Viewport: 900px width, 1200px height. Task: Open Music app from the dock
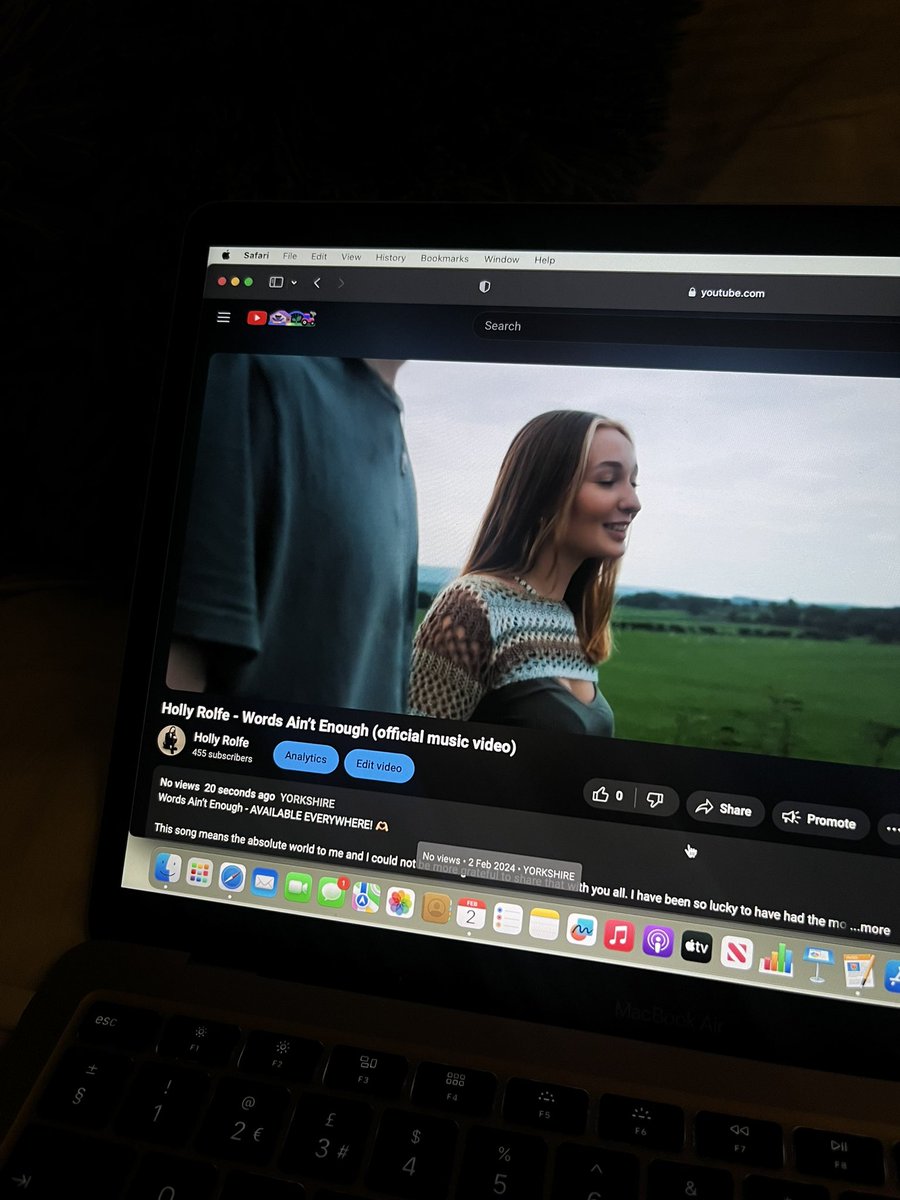[x=619, y=936]
